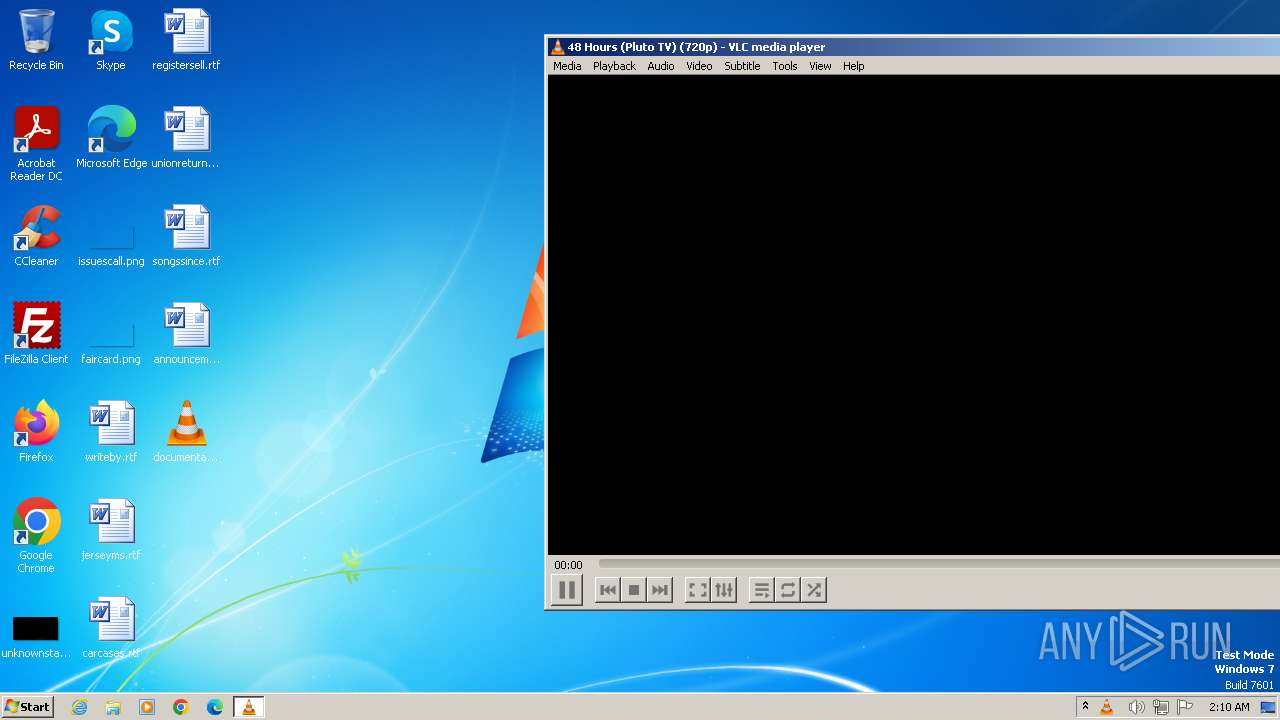Open the Help menu
This screenshot has width=1280, height=720.
point(853,66)
